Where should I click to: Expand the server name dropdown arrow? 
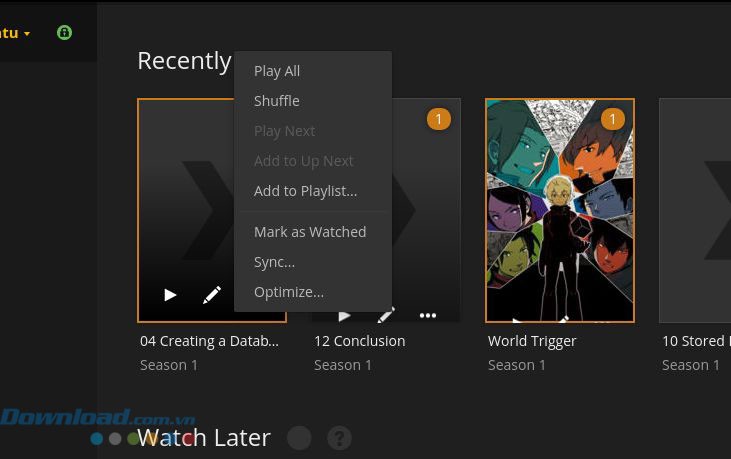pos(27,34)
